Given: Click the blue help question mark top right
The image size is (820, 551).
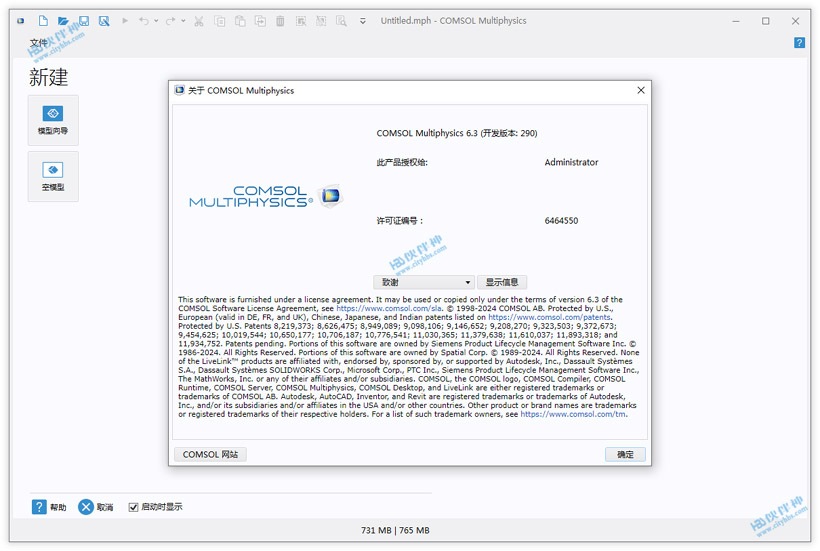Looking at the screenshot, I should (x=799, y=42).
